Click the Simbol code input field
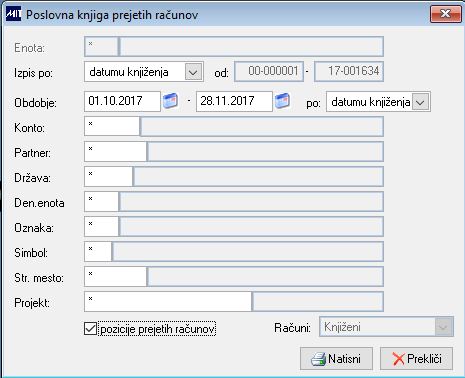 (x=98, y=251)
